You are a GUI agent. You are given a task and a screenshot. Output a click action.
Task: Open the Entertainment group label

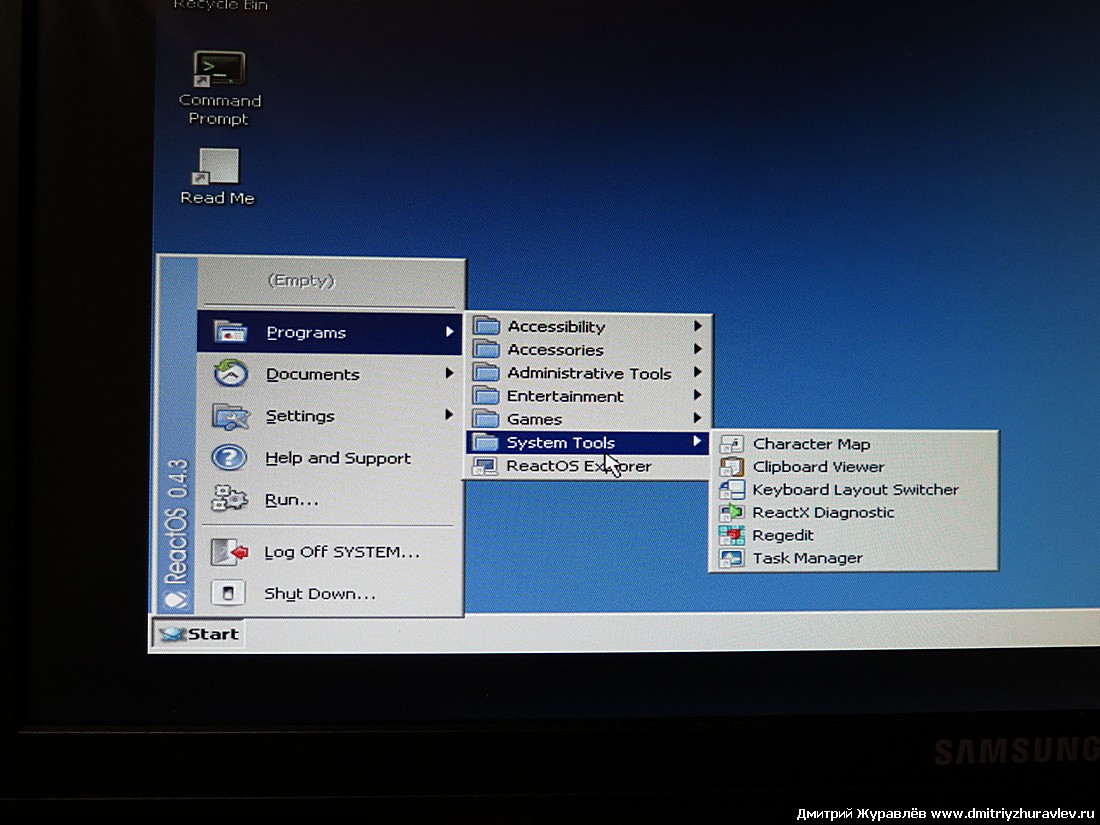(565, 396)
